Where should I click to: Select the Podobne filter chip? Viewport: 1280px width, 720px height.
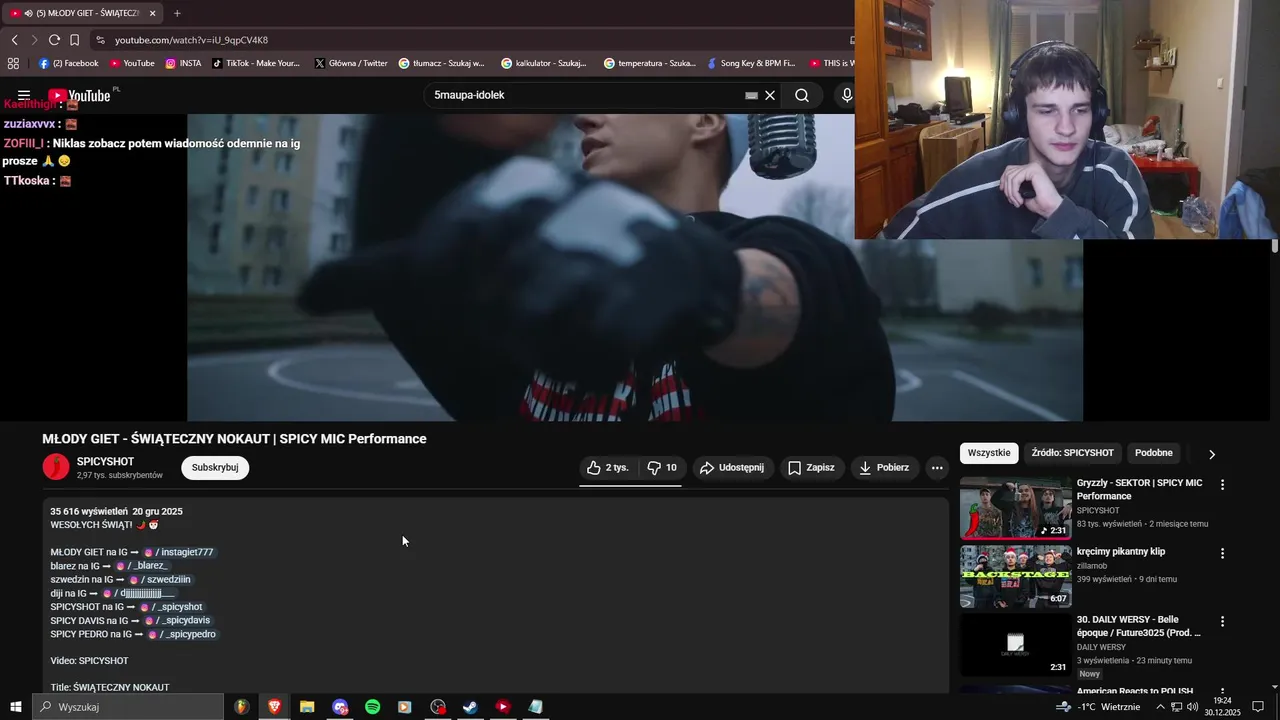[1154, 453]
